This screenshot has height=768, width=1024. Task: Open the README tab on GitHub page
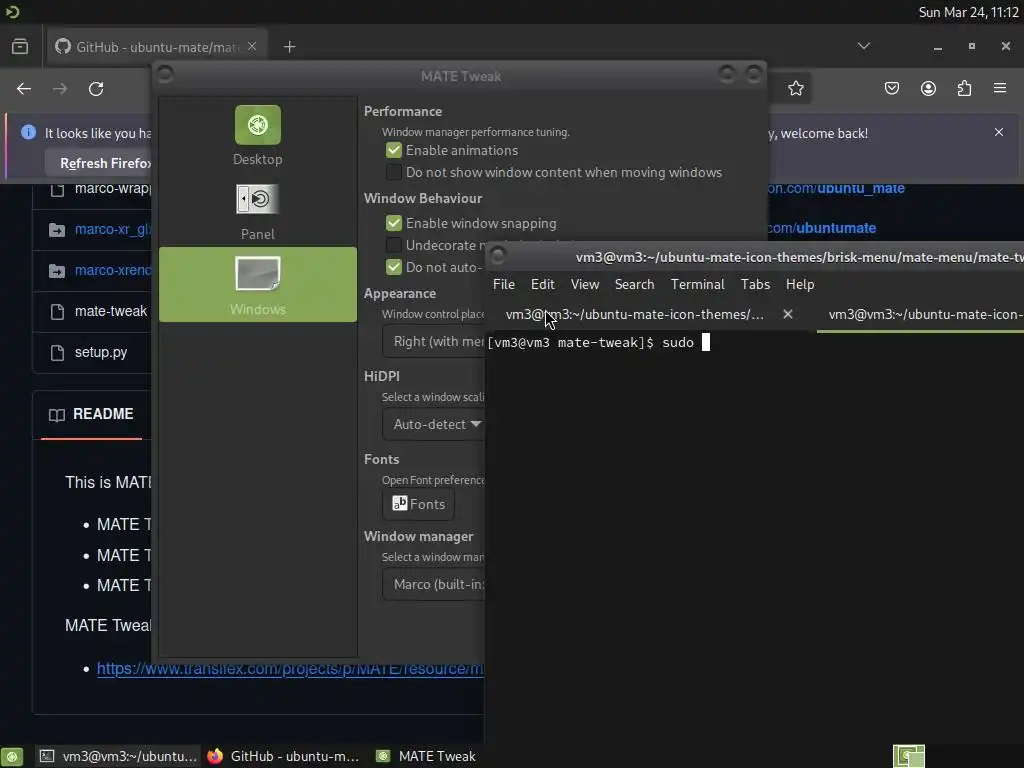point(91,414)
